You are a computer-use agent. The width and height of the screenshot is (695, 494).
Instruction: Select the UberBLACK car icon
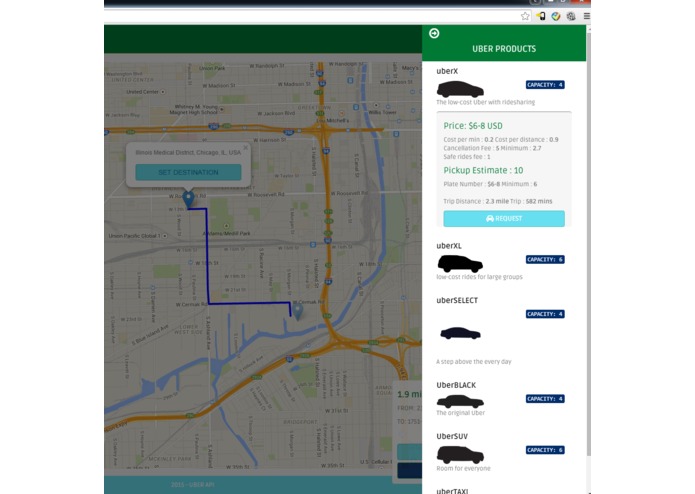(460, 402)
